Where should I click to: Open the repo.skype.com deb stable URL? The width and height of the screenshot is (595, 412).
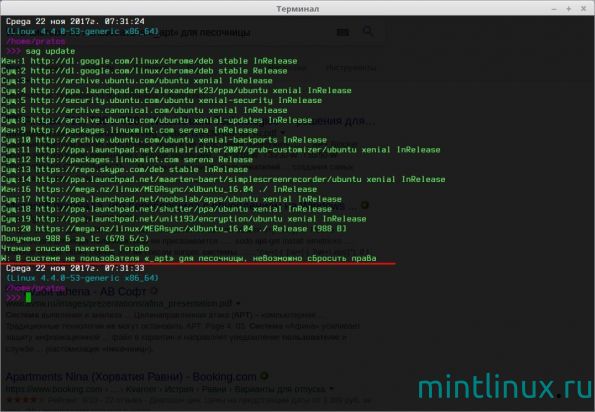(x=117, y=170)
